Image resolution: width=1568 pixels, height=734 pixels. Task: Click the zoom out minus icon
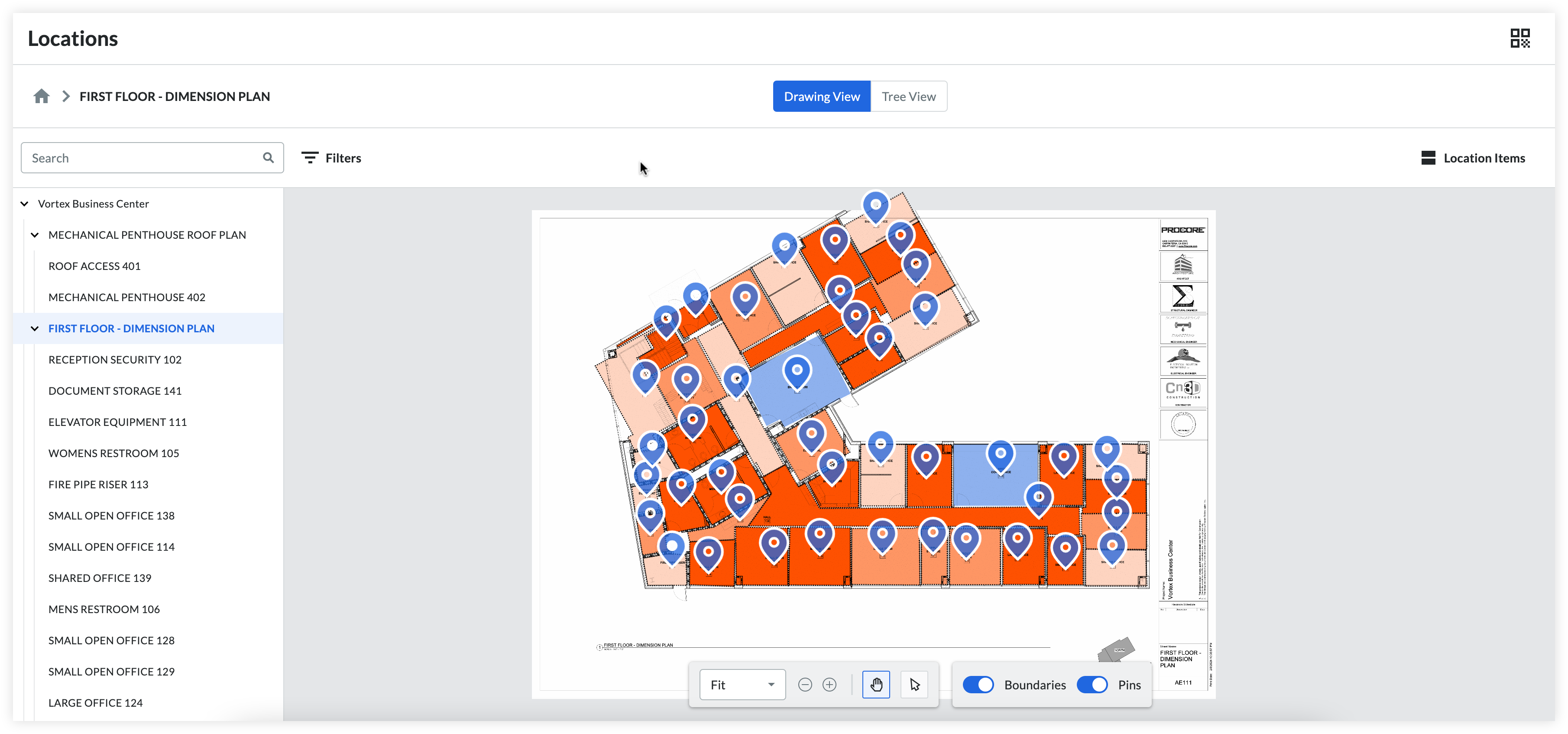click(x=805, y=685)
